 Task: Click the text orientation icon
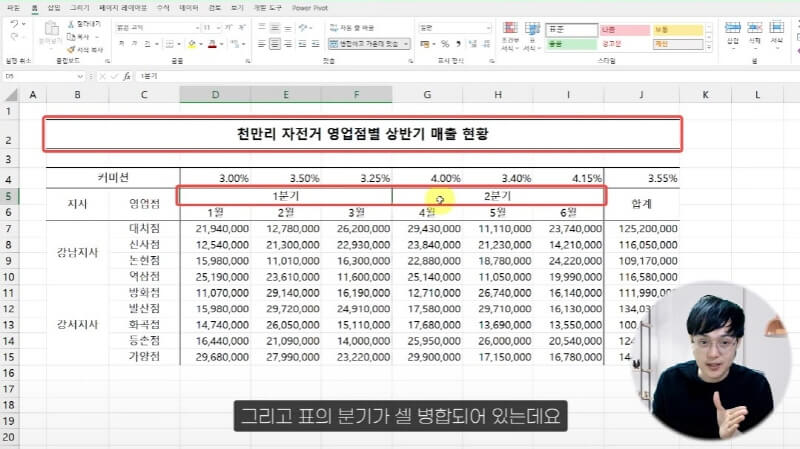304,28
